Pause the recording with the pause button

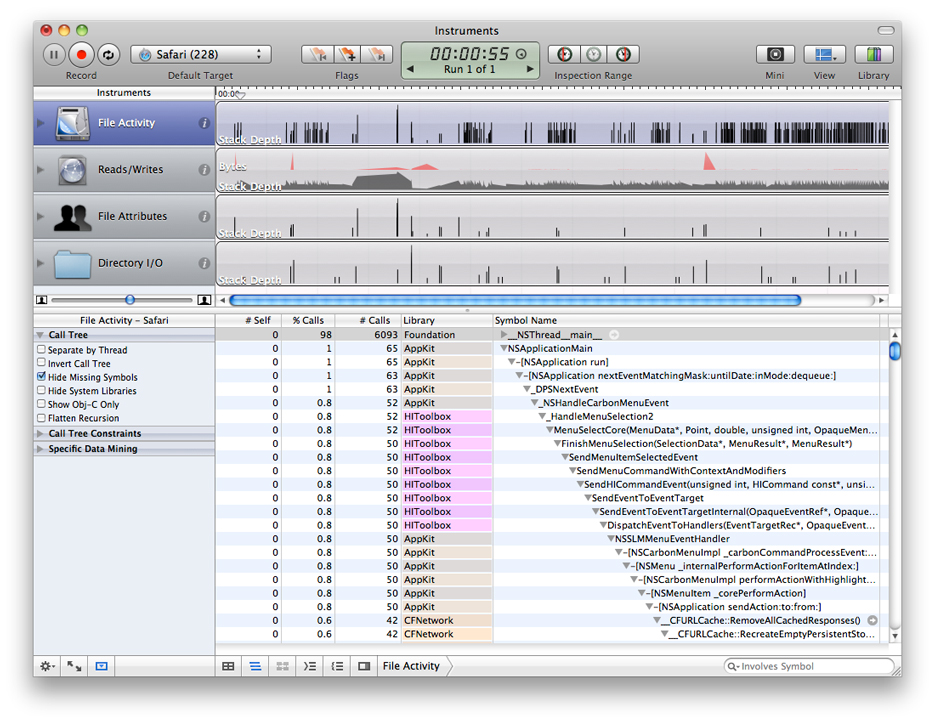pyautogui.click(x=54, y=55)
